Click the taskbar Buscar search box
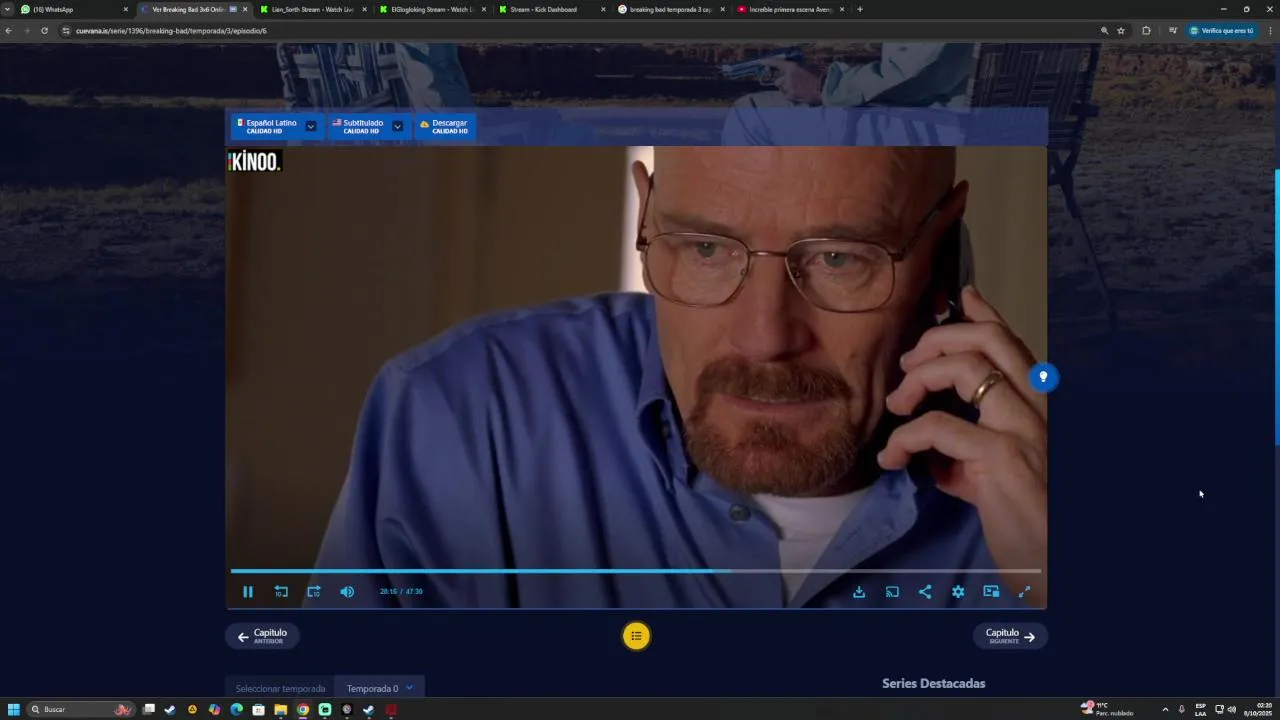This screenshot has width=1280, height=720. coord(80,710)
